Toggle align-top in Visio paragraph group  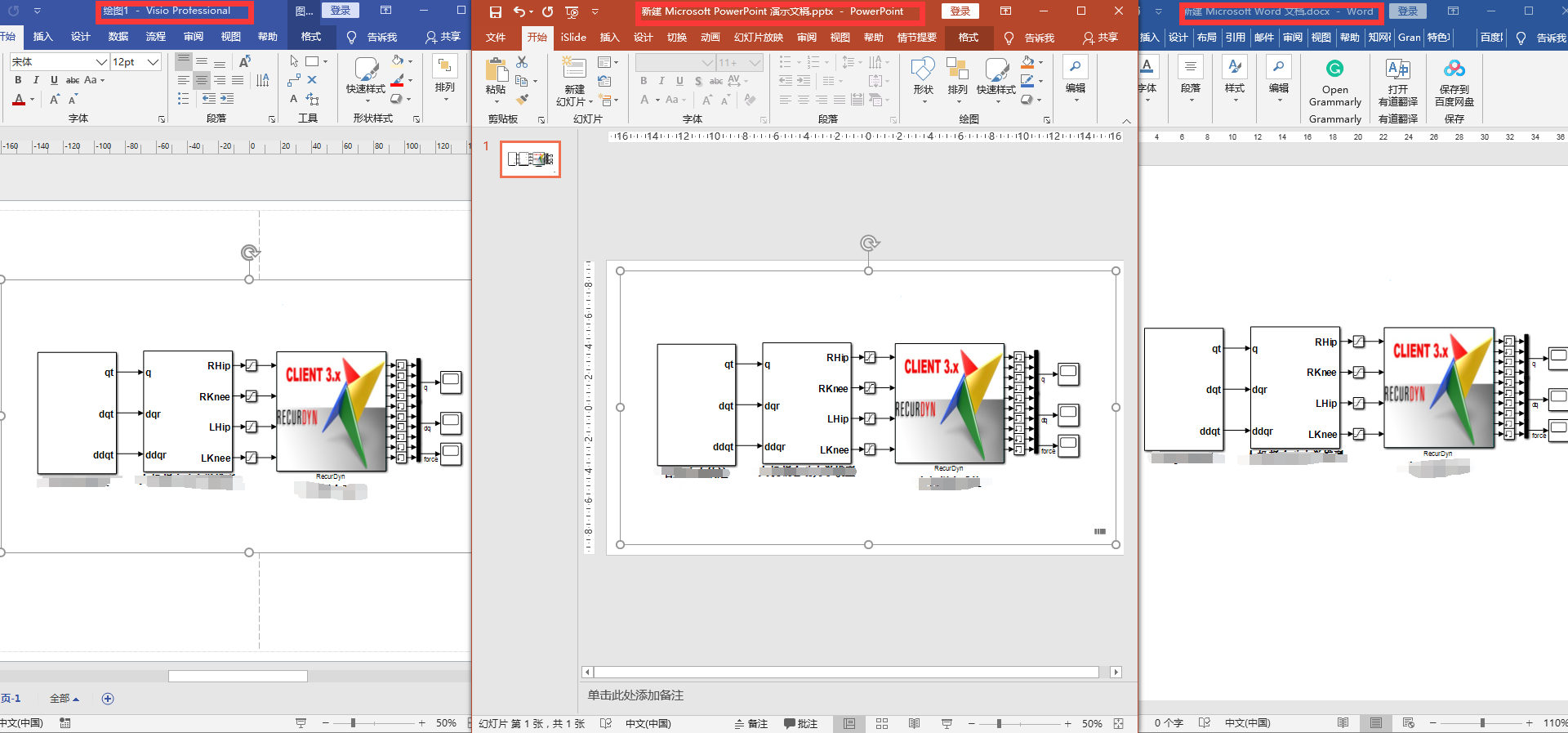click(x=184, y=61)
